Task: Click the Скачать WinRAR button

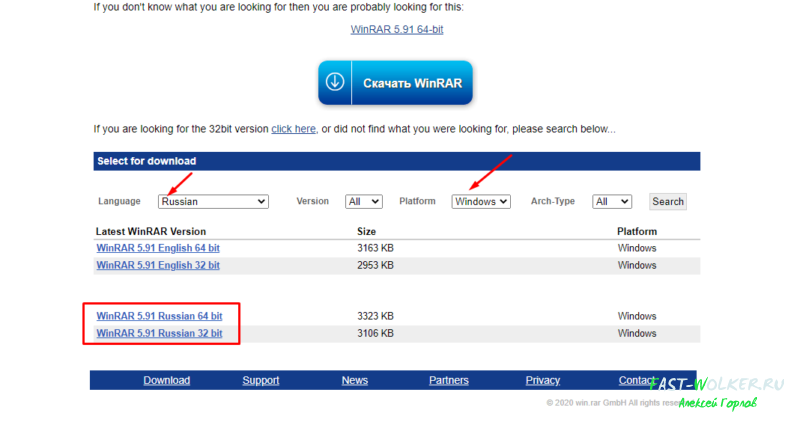Action: [395, 83]
